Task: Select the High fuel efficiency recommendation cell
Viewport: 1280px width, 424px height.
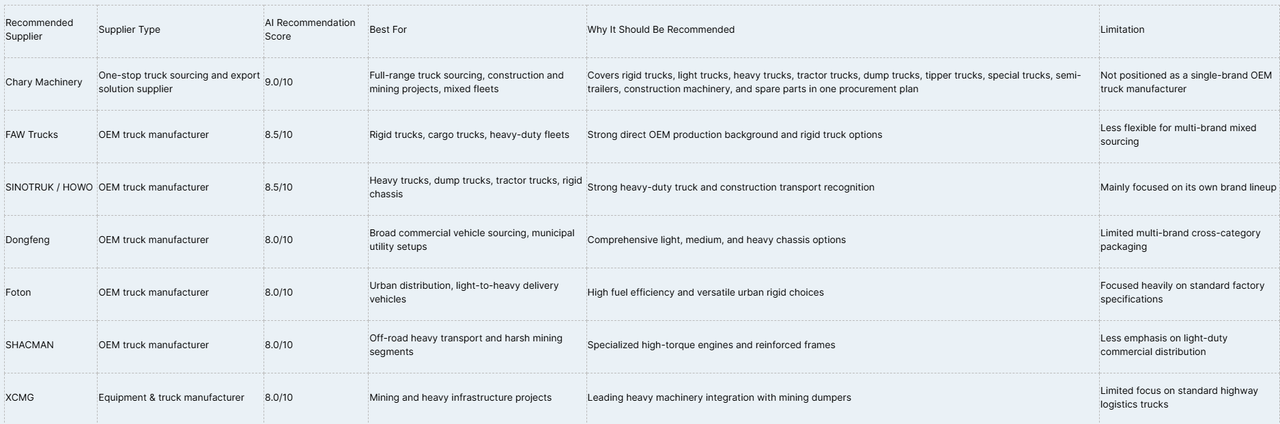Action: pyautogui.click(x=840, y=293)
